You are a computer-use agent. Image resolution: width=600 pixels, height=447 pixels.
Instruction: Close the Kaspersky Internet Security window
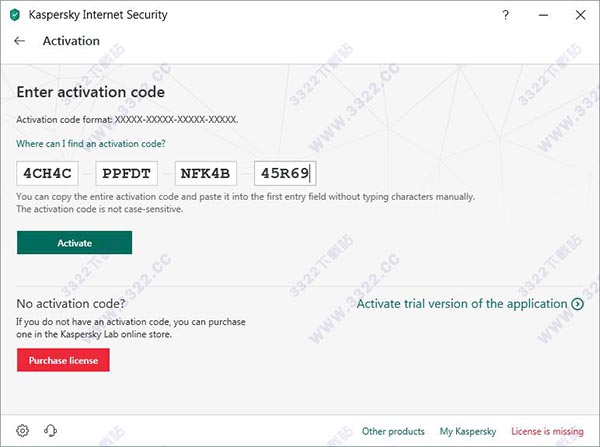click(x=578, y=15)
